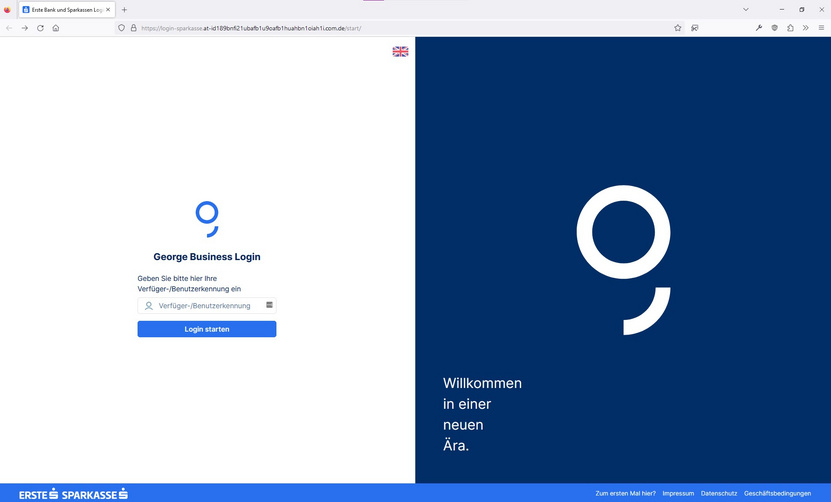
Task: Open the 'Zum ersten Mal hier?' link
Action: 625,494
